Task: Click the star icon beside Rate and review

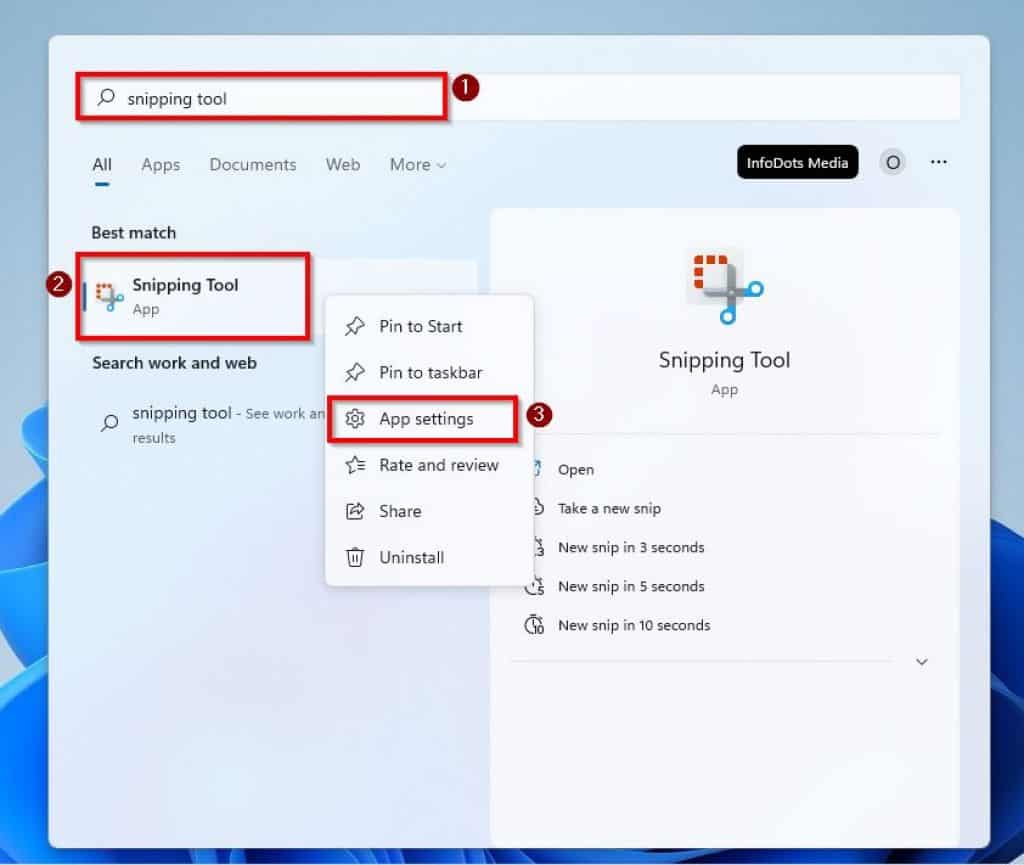Action: [355, 465]
